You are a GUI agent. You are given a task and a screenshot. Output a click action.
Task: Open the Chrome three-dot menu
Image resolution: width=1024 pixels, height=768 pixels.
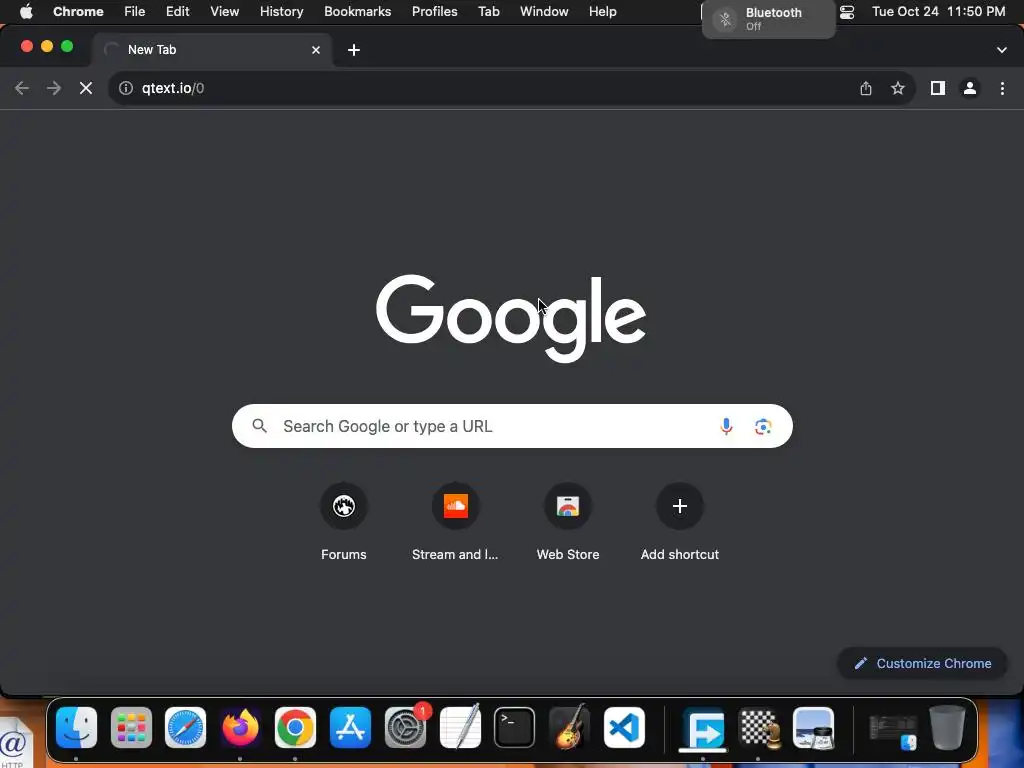click(x=1002, y=88)
